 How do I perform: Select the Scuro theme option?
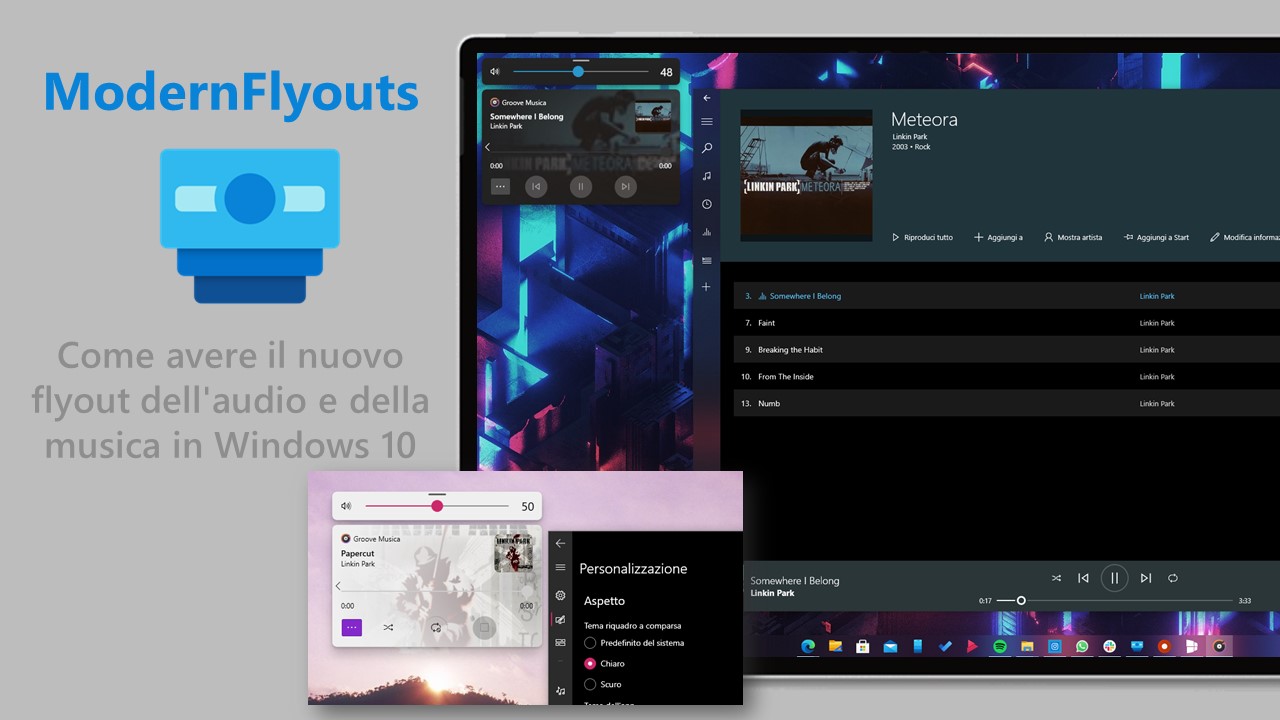tap(603, 684)
